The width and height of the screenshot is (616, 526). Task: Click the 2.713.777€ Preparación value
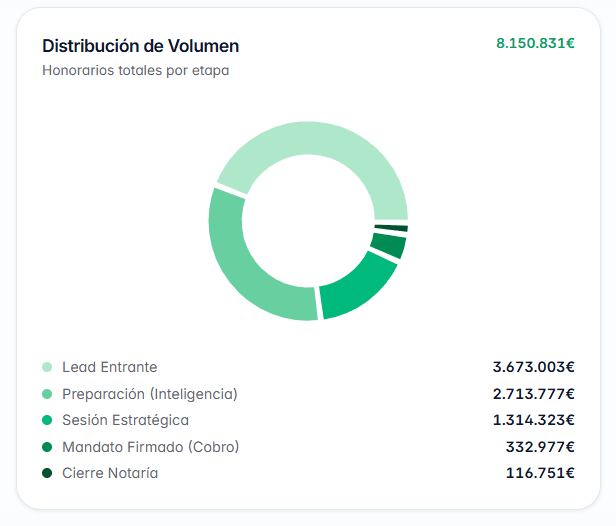pos(534,394)
